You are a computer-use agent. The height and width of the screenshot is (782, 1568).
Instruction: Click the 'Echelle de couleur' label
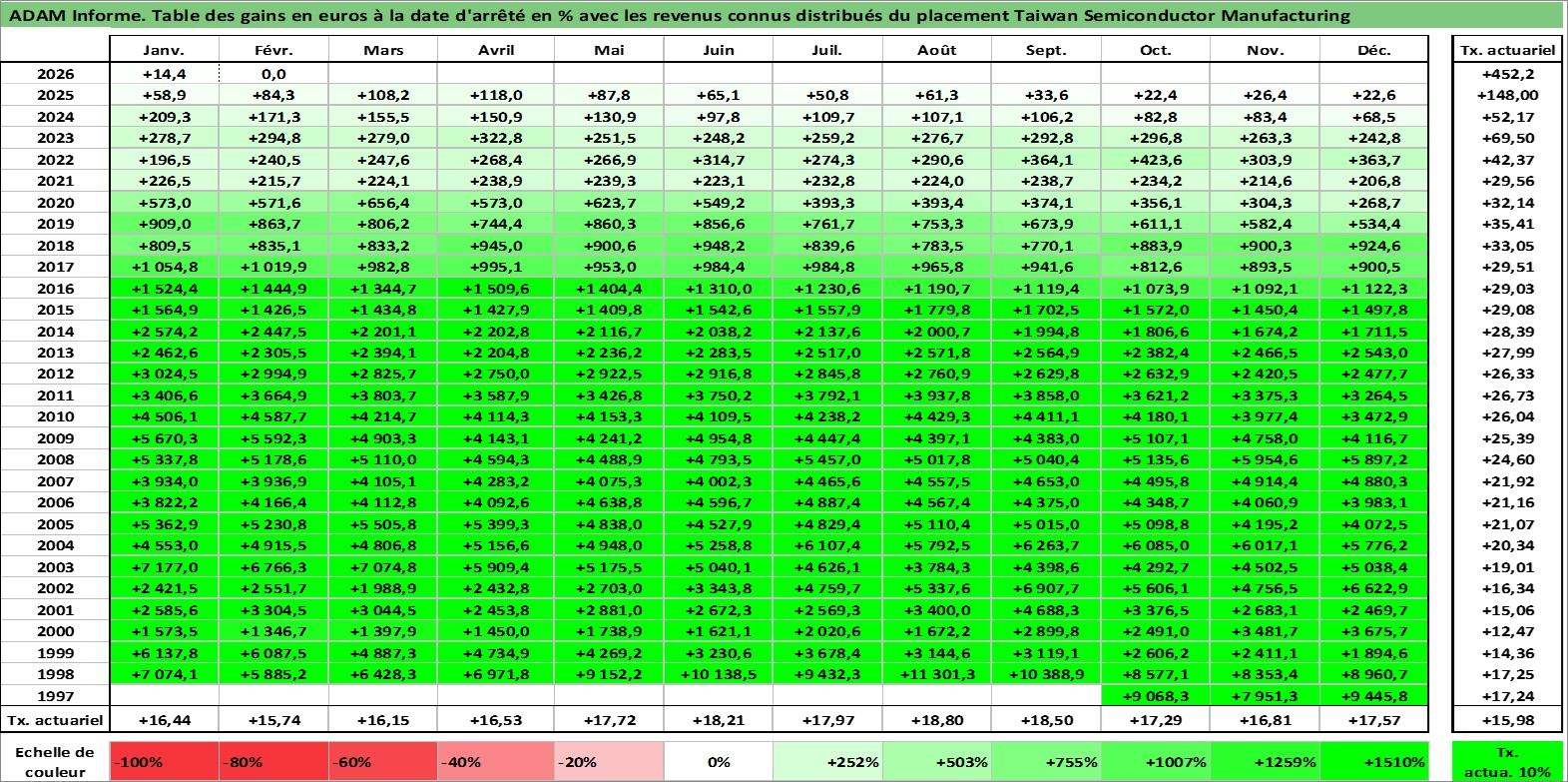55,761
